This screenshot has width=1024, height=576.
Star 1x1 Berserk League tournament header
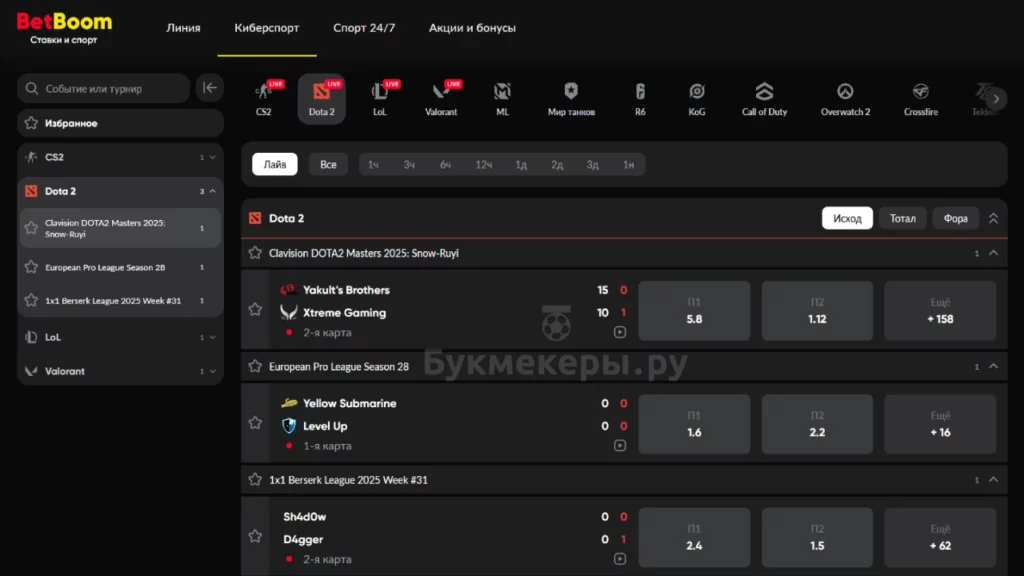click(255, 479)
